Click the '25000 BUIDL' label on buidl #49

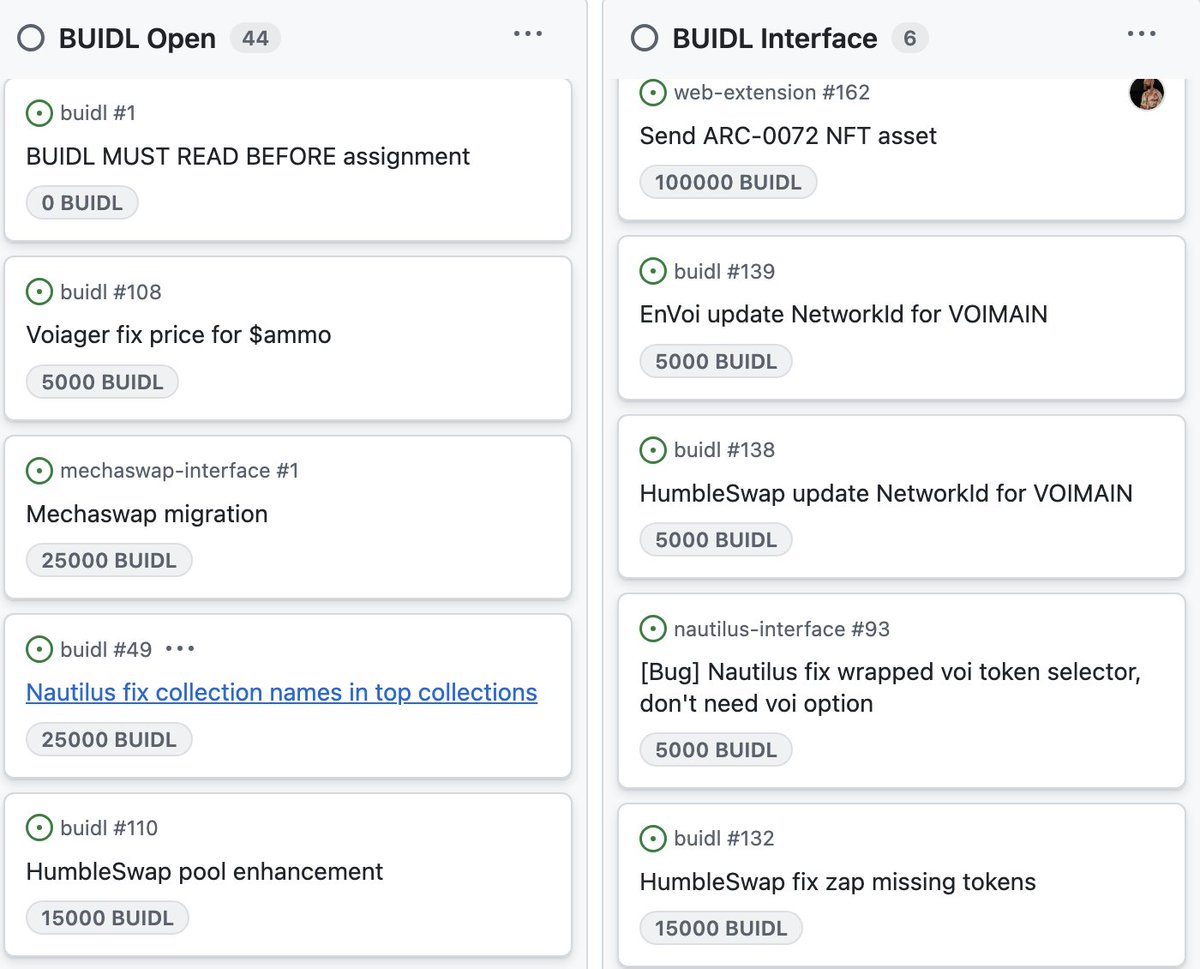pyautogui.click(x=109, y=740)
